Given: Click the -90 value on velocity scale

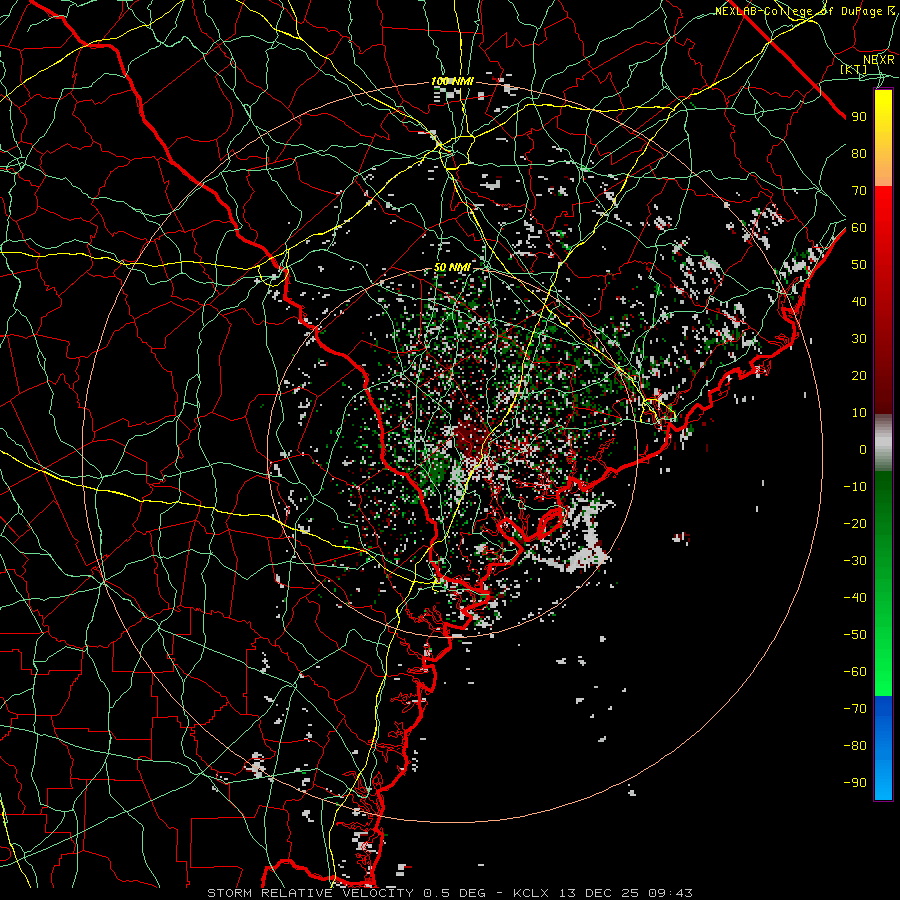Looking at the screenshot, I should [855, 783].
